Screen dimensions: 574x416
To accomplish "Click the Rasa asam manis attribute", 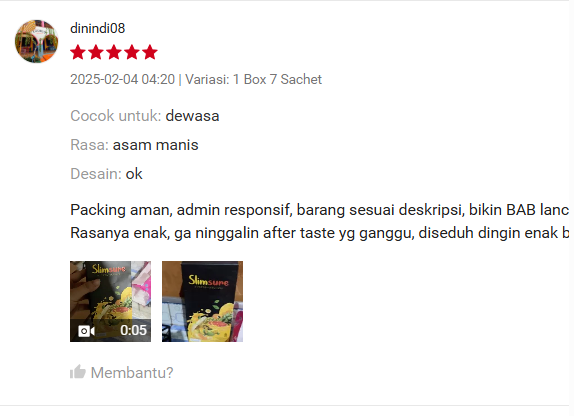I will 134,145.
